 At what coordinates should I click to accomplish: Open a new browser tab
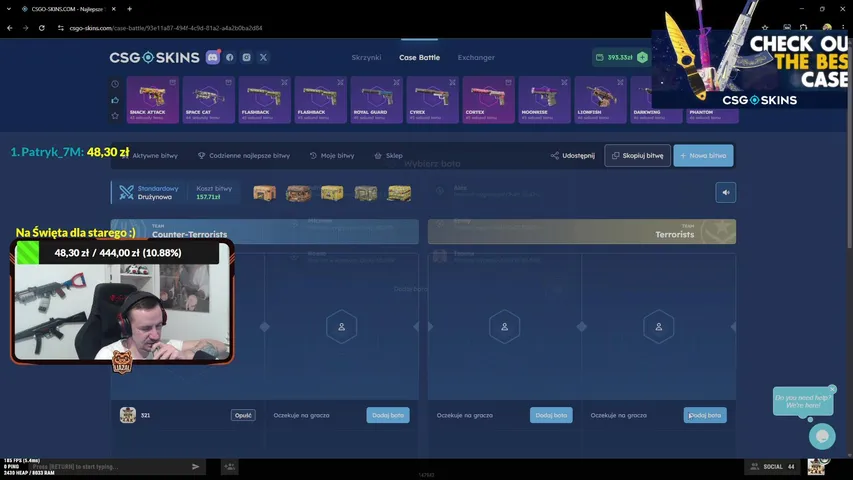tap(129, 9)
